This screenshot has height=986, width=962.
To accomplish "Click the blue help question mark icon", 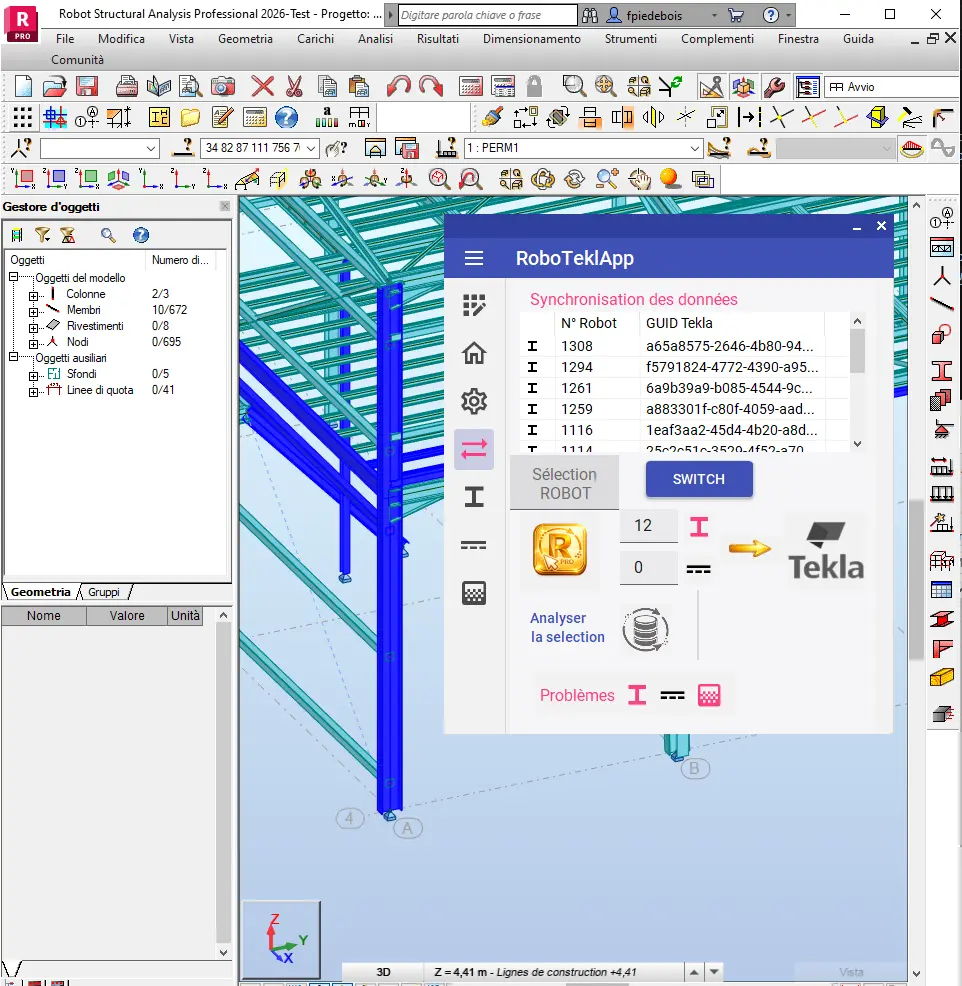I will [286, 117].
